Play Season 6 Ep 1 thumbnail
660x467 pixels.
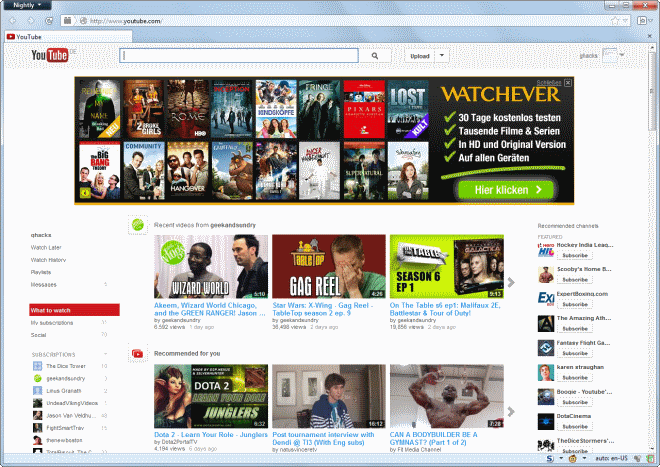[x=447, y=267]
